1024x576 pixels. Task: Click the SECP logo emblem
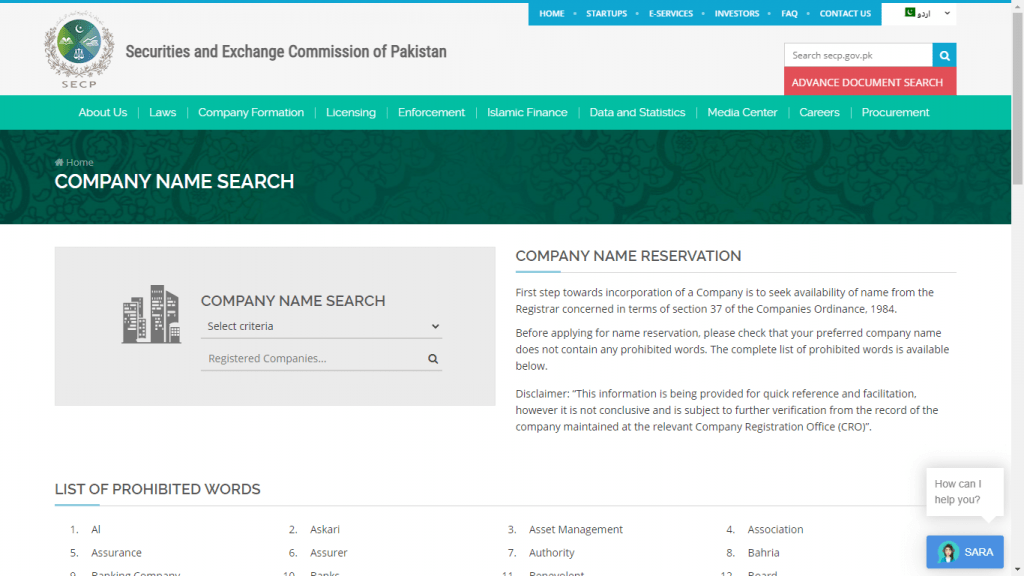pos(72,48)
